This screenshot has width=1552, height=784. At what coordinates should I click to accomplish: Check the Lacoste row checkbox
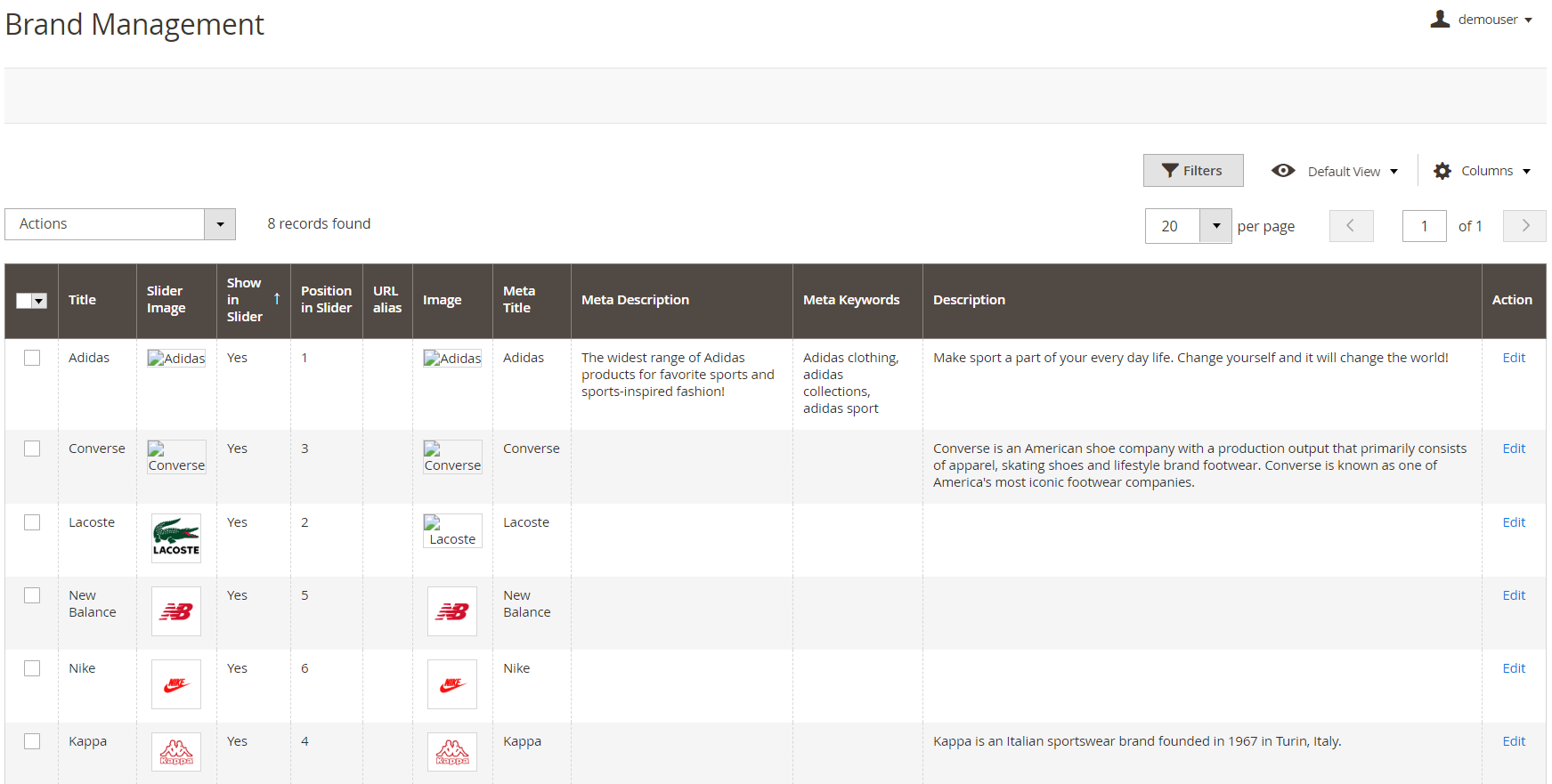32,522
